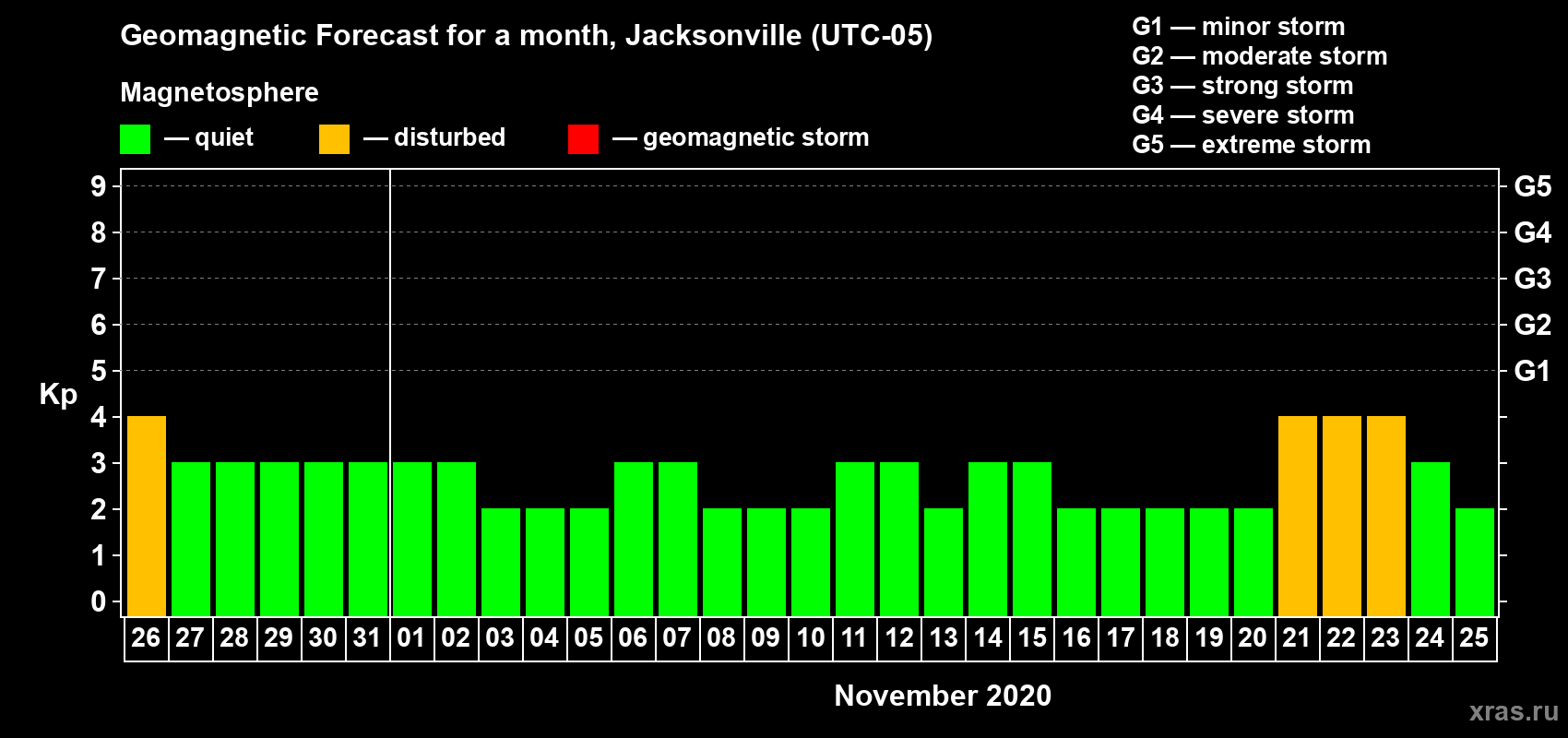1568x738 pixels.
Task: Click the Kp value 5 on left axis
Action: coord(99,371)
